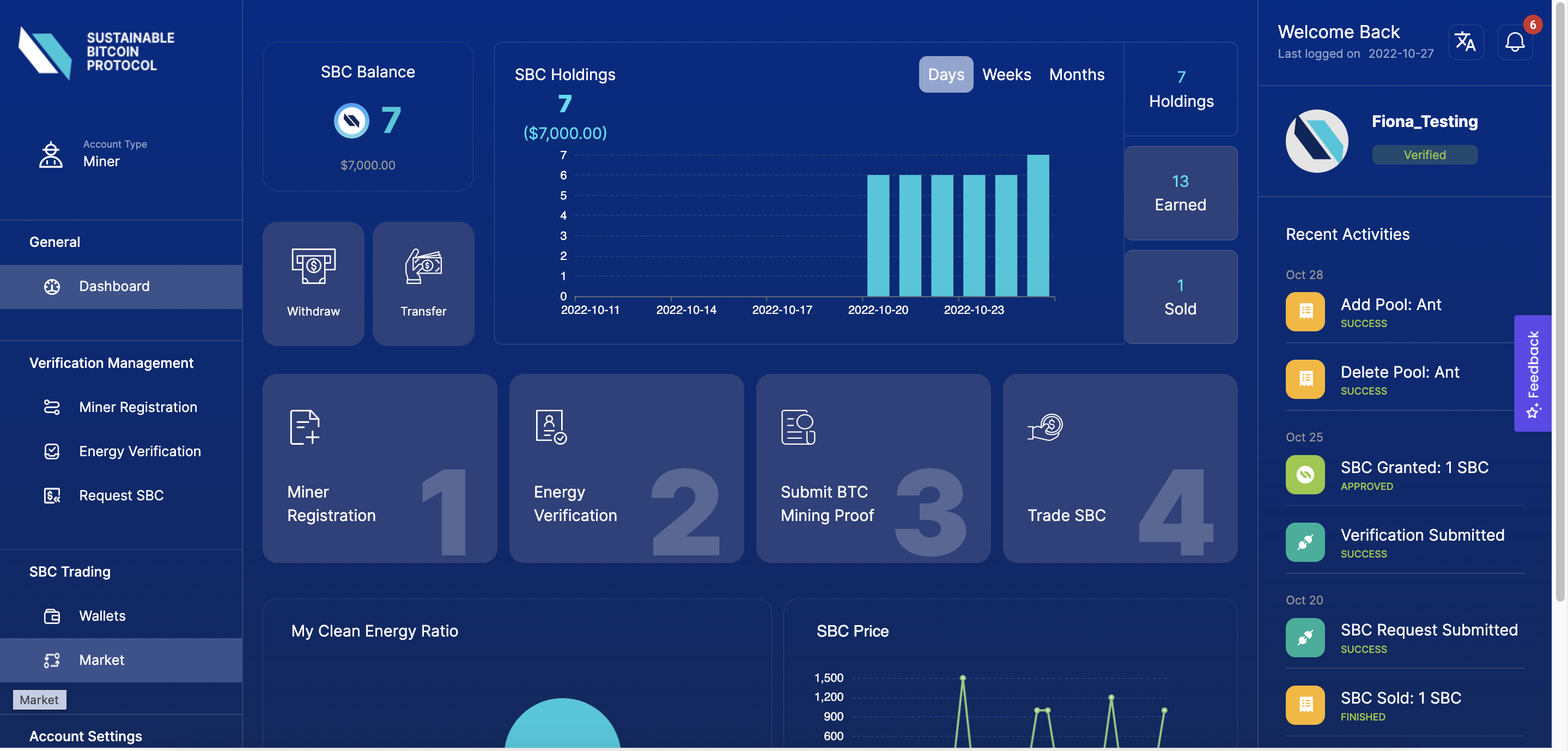Click the Withdraw button label
Image resolution: width=1568 pixels, height=751 pixels.
(313, 312)
